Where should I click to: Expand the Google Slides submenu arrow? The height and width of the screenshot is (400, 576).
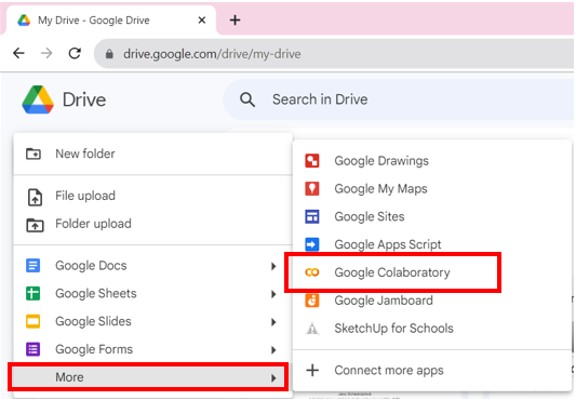[273, 322]
